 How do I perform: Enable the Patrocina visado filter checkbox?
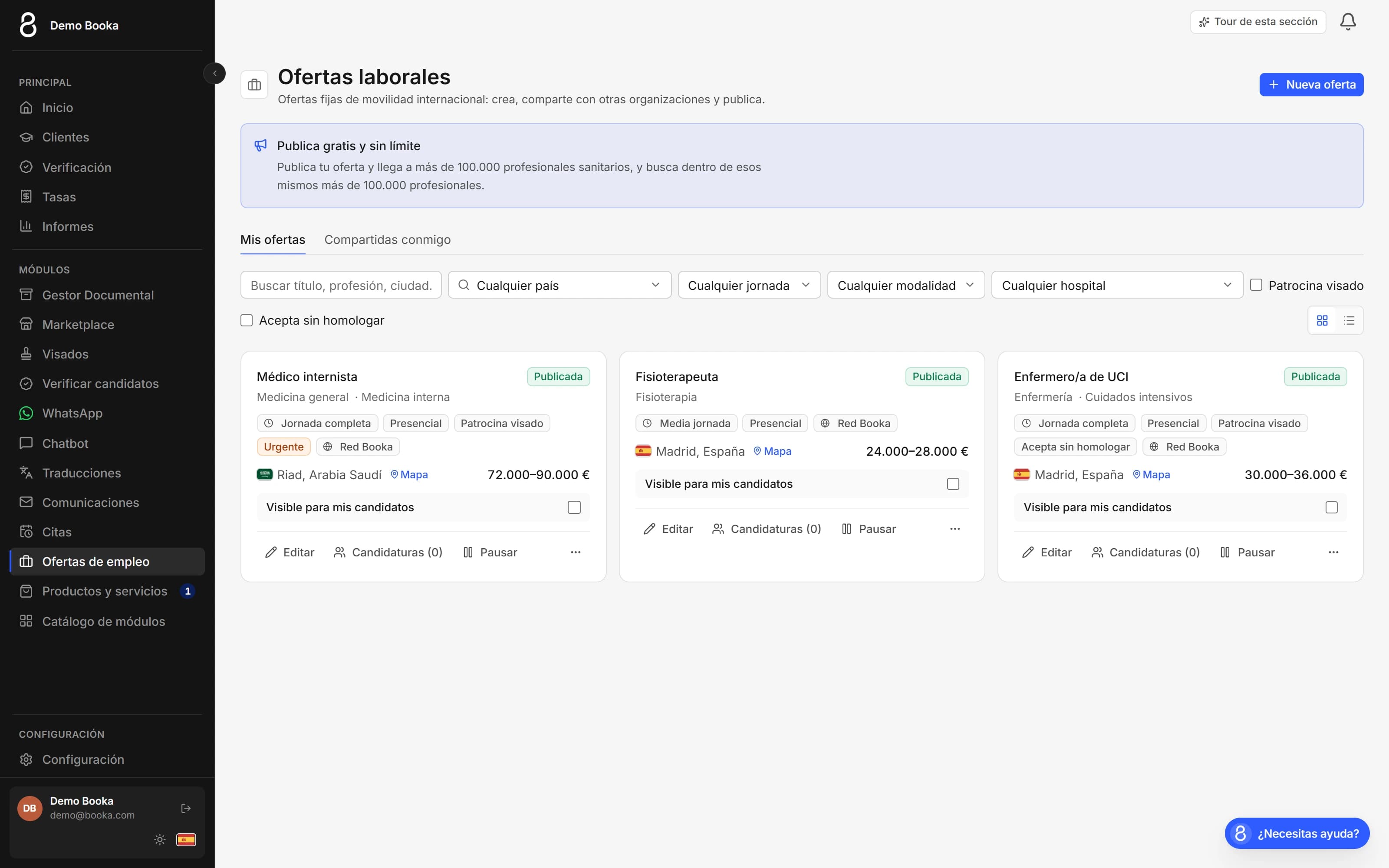[x=1256, y=285]
